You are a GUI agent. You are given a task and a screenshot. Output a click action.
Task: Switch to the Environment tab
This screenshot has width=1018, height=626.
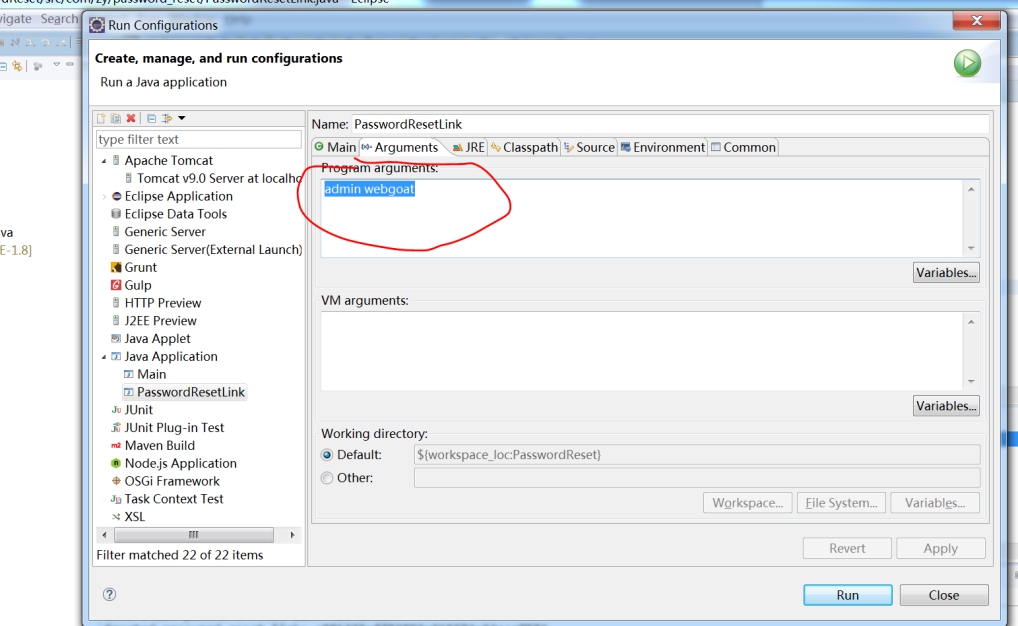pos(663,147)
